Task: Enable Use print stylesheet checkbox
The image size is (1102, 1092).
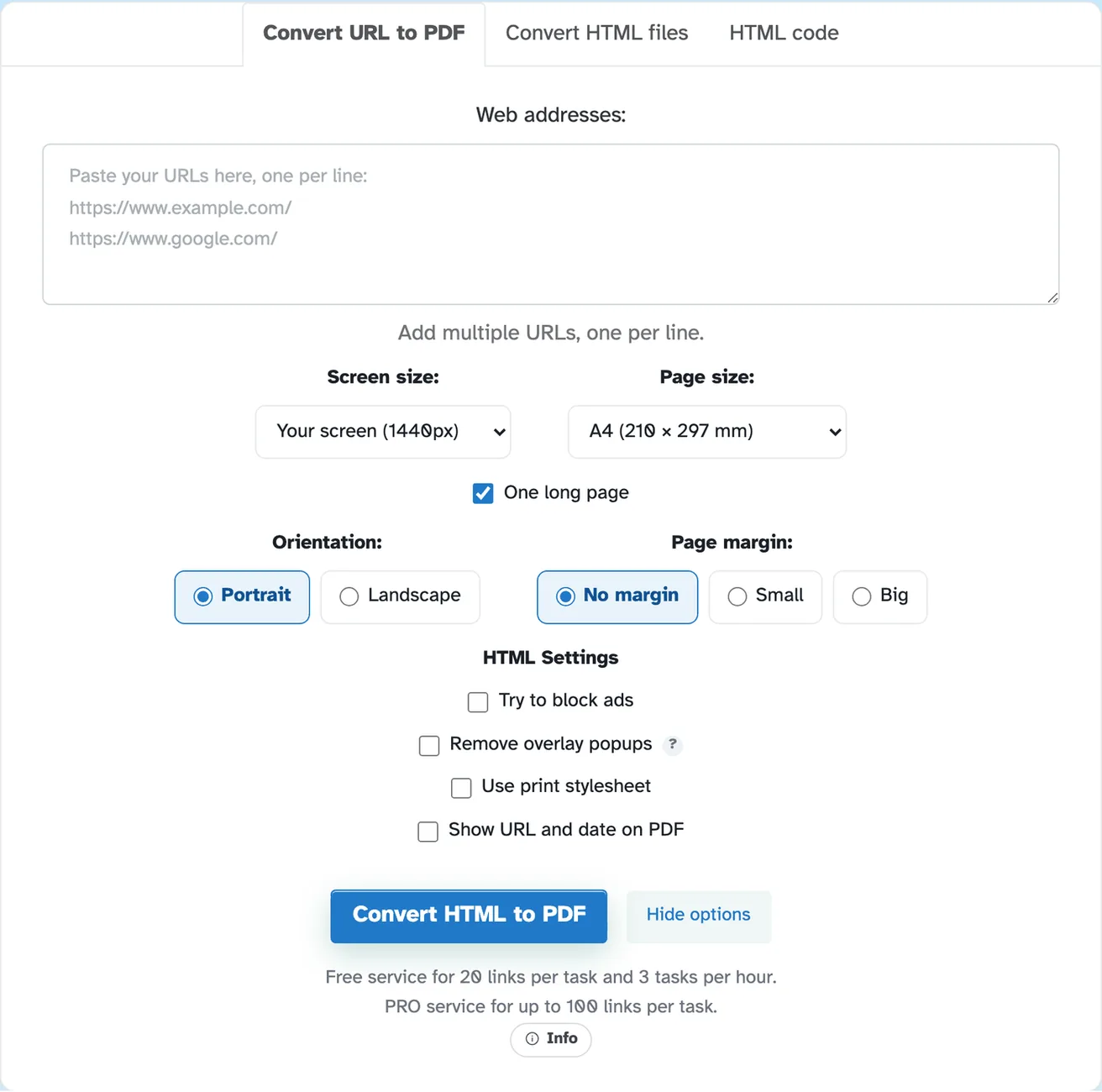Action: 461,787
